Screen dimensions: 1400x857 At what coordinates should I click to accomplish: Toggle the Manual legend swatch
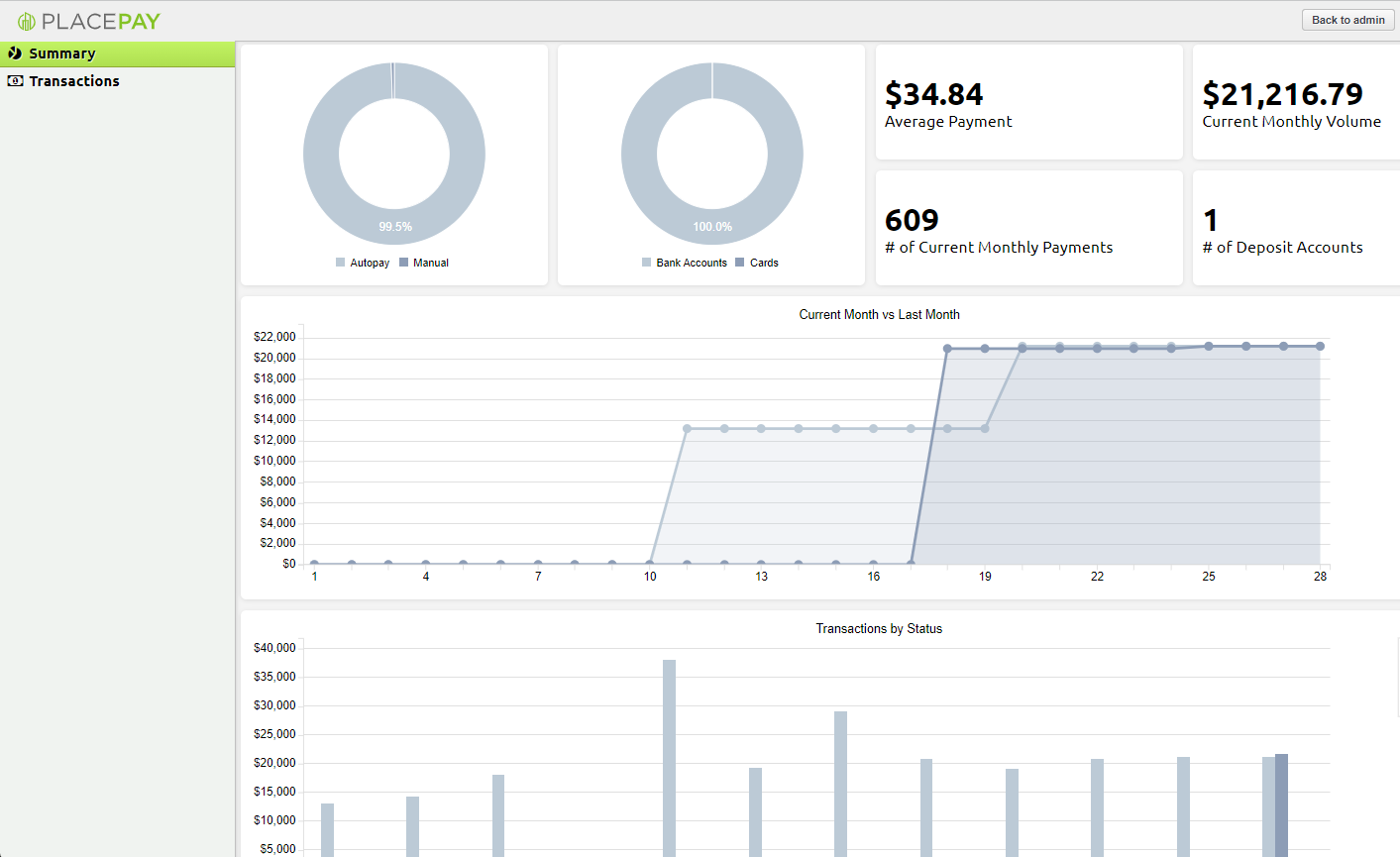[x=403, y=263]
